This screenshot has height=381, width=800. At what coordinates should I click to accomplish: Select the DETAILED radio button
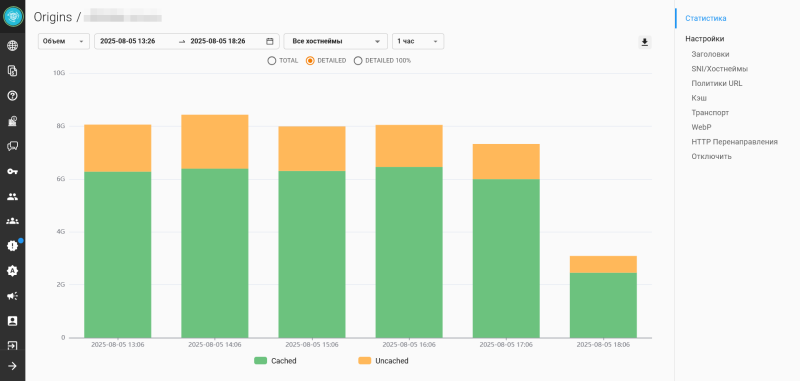pos(310,61)
